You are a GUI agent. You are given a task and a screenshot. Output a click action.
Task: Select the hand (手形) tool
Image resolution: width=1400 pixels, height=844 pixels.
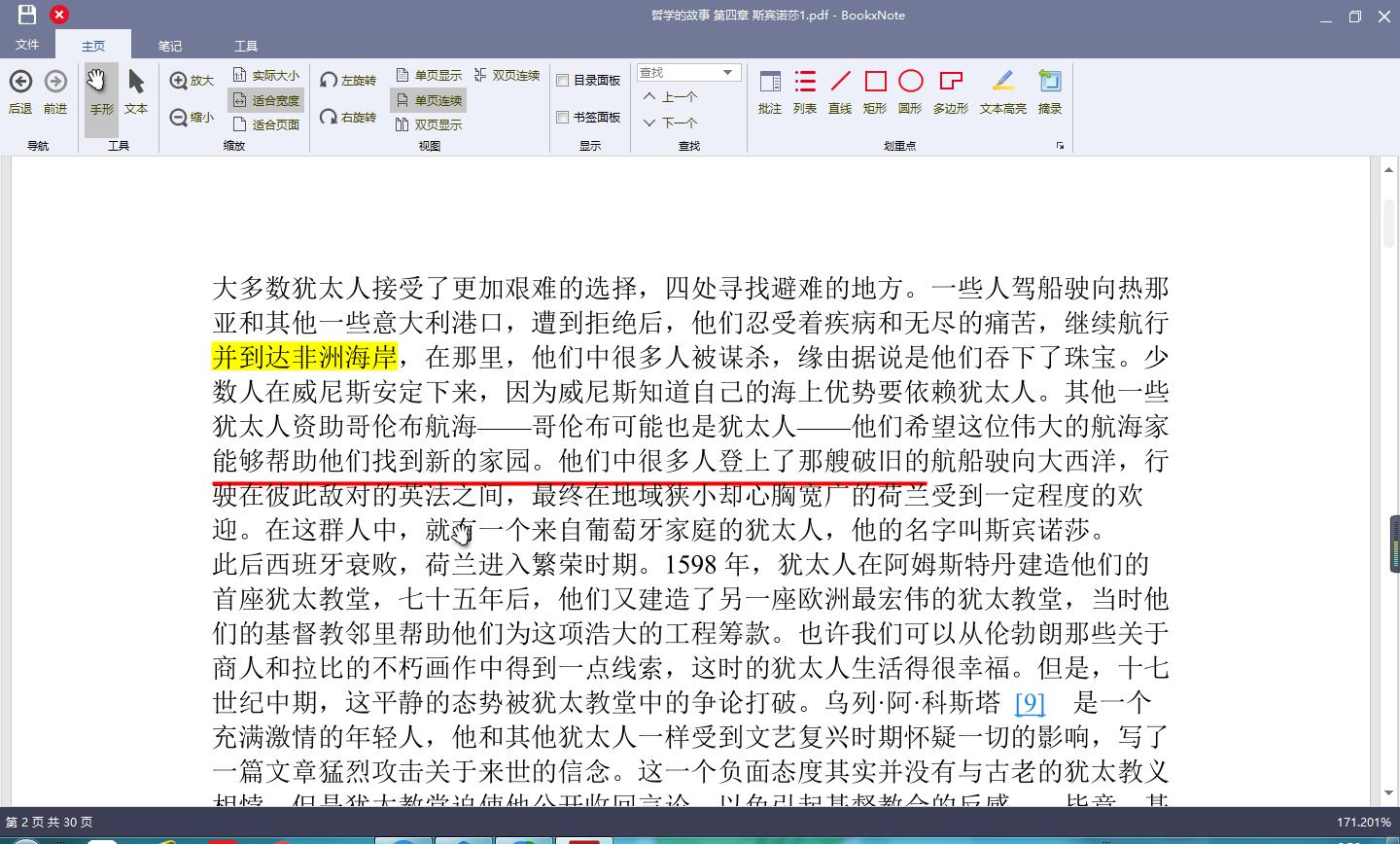point(101,91)
